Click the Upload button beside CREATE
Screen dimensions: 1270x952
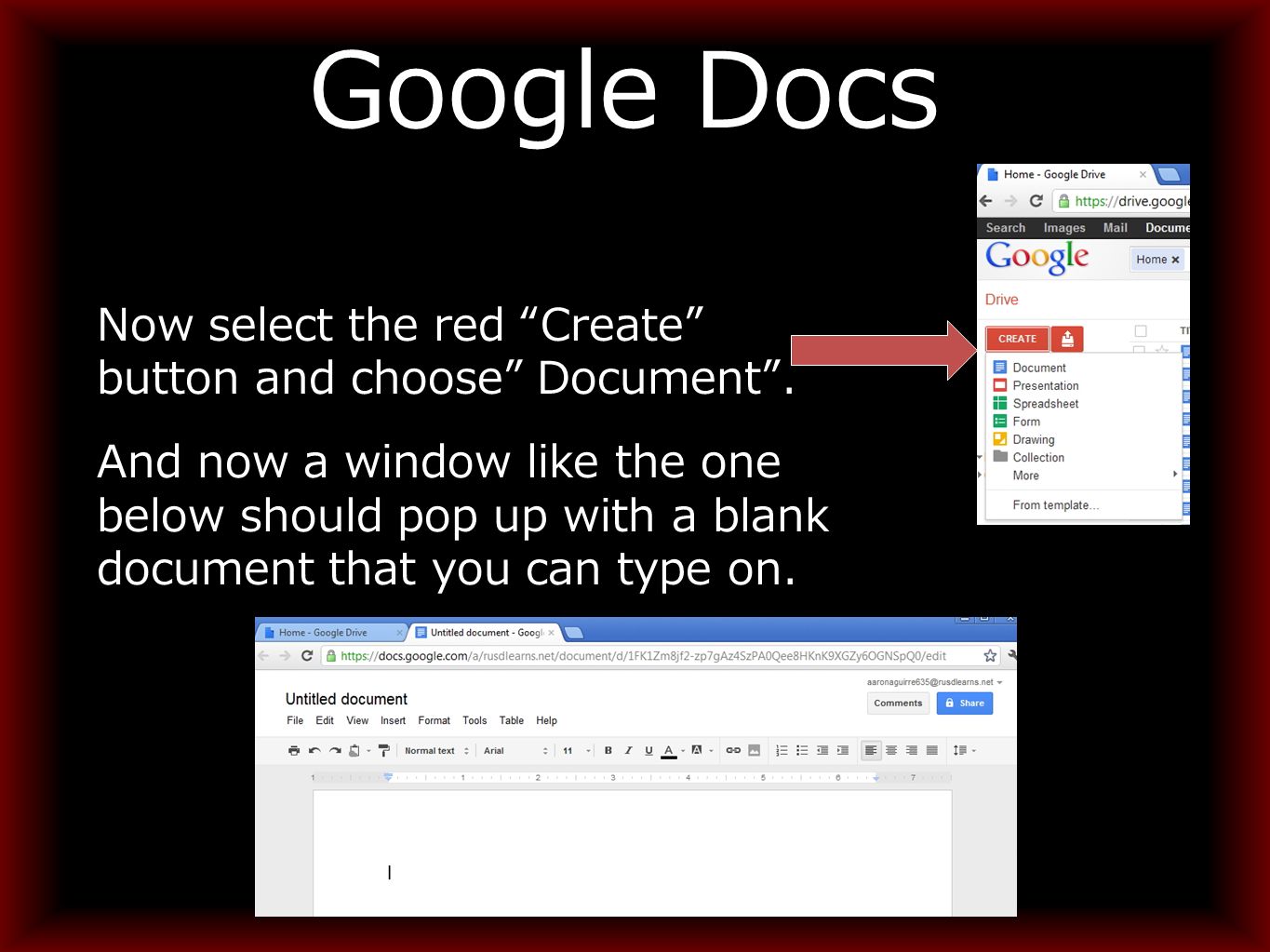click(x=1068, y=339)
